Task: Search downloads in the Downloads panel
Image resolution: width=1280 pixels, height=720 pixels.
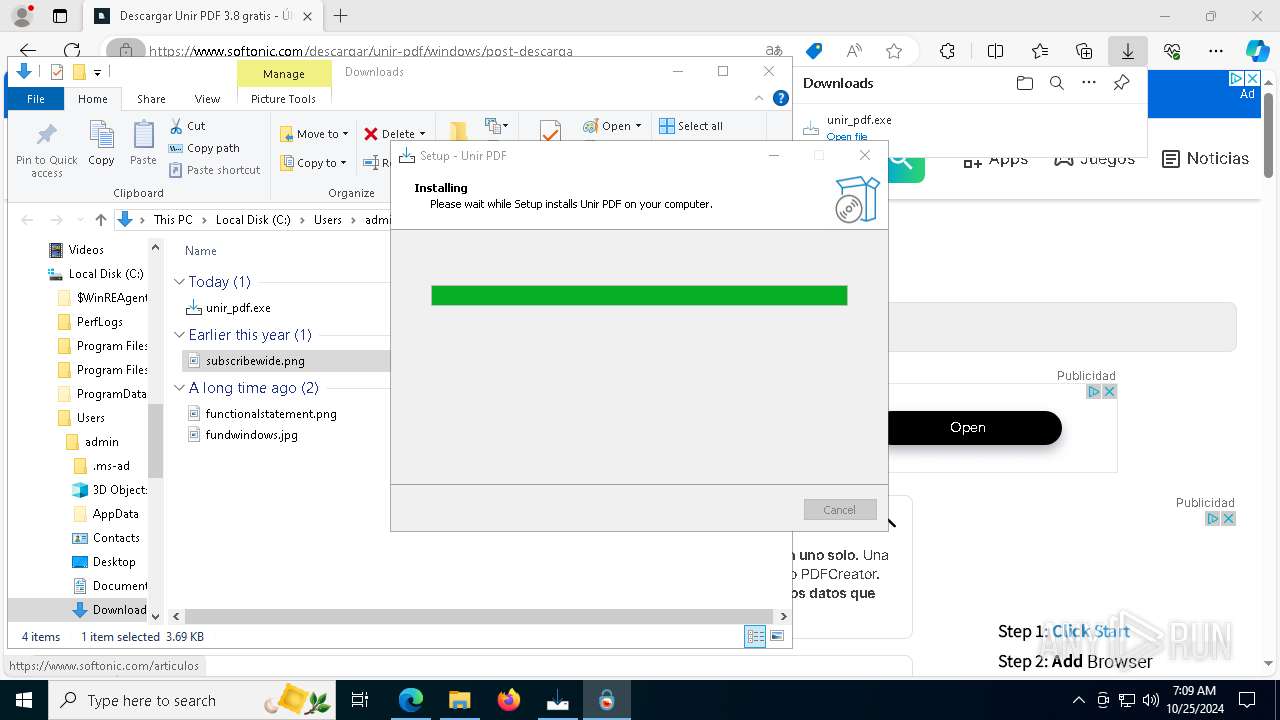Action: coord(1056,83)
